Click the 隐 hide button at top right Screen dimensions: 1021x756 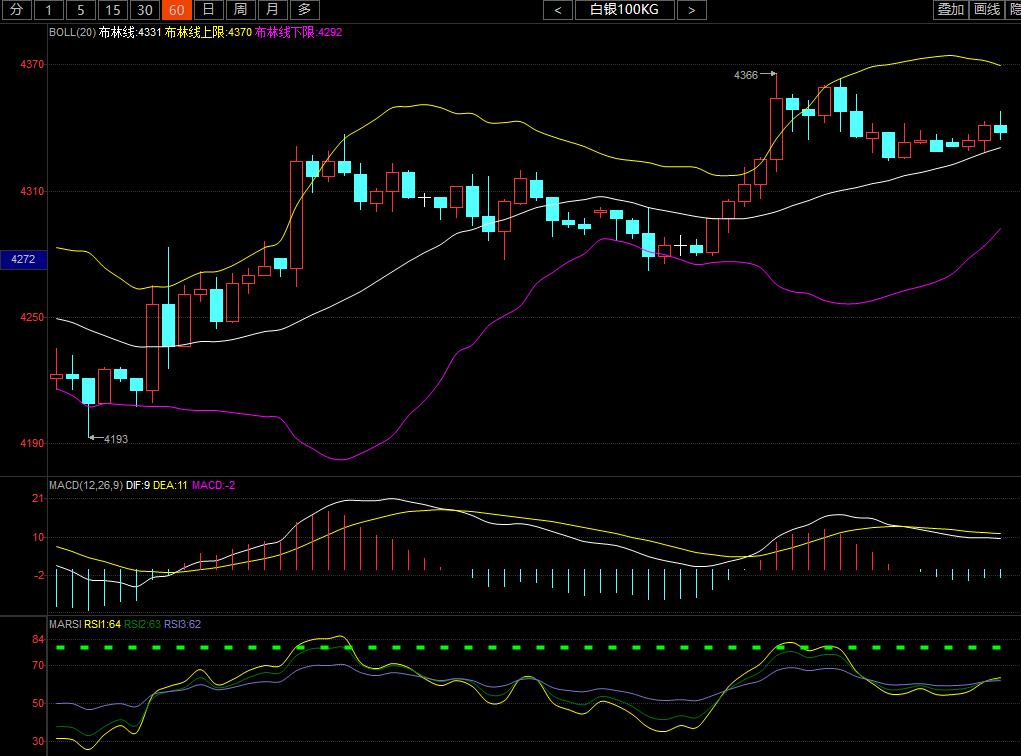1014,10
